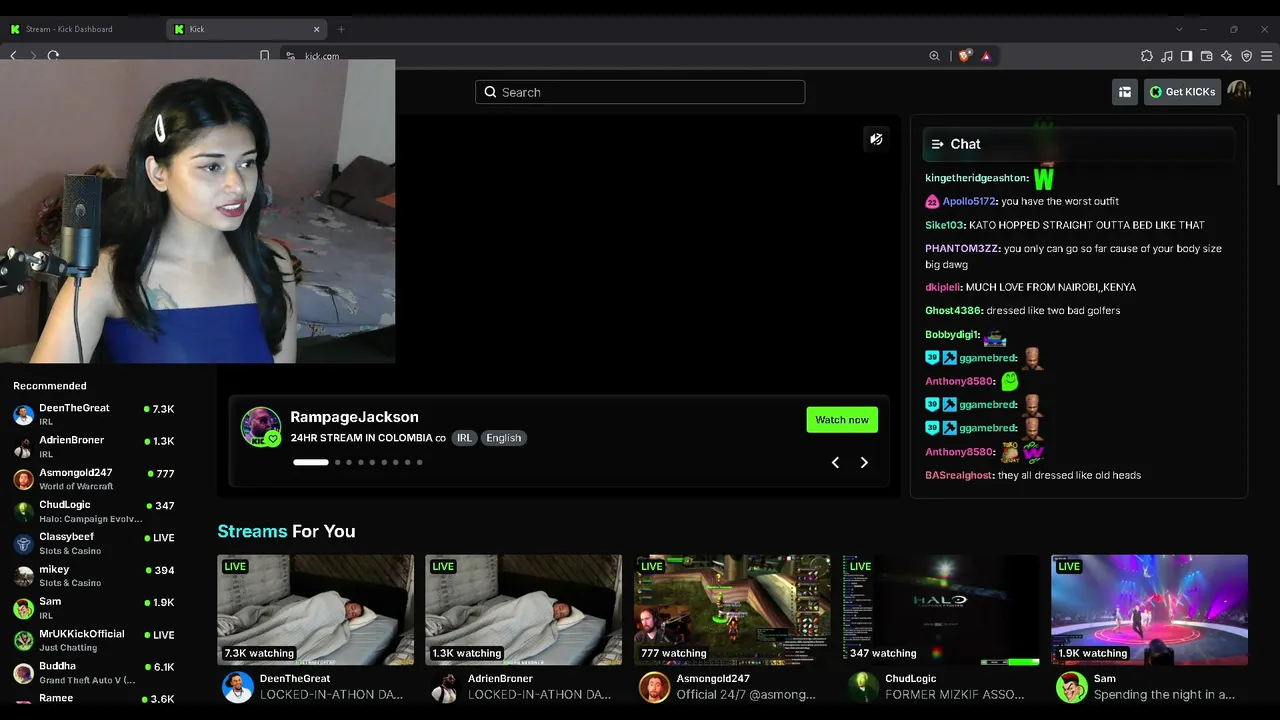Open the browser extensions puzzle icon
The image size is (1280, 720).
pyautogui.click(x=1147, y=56)
